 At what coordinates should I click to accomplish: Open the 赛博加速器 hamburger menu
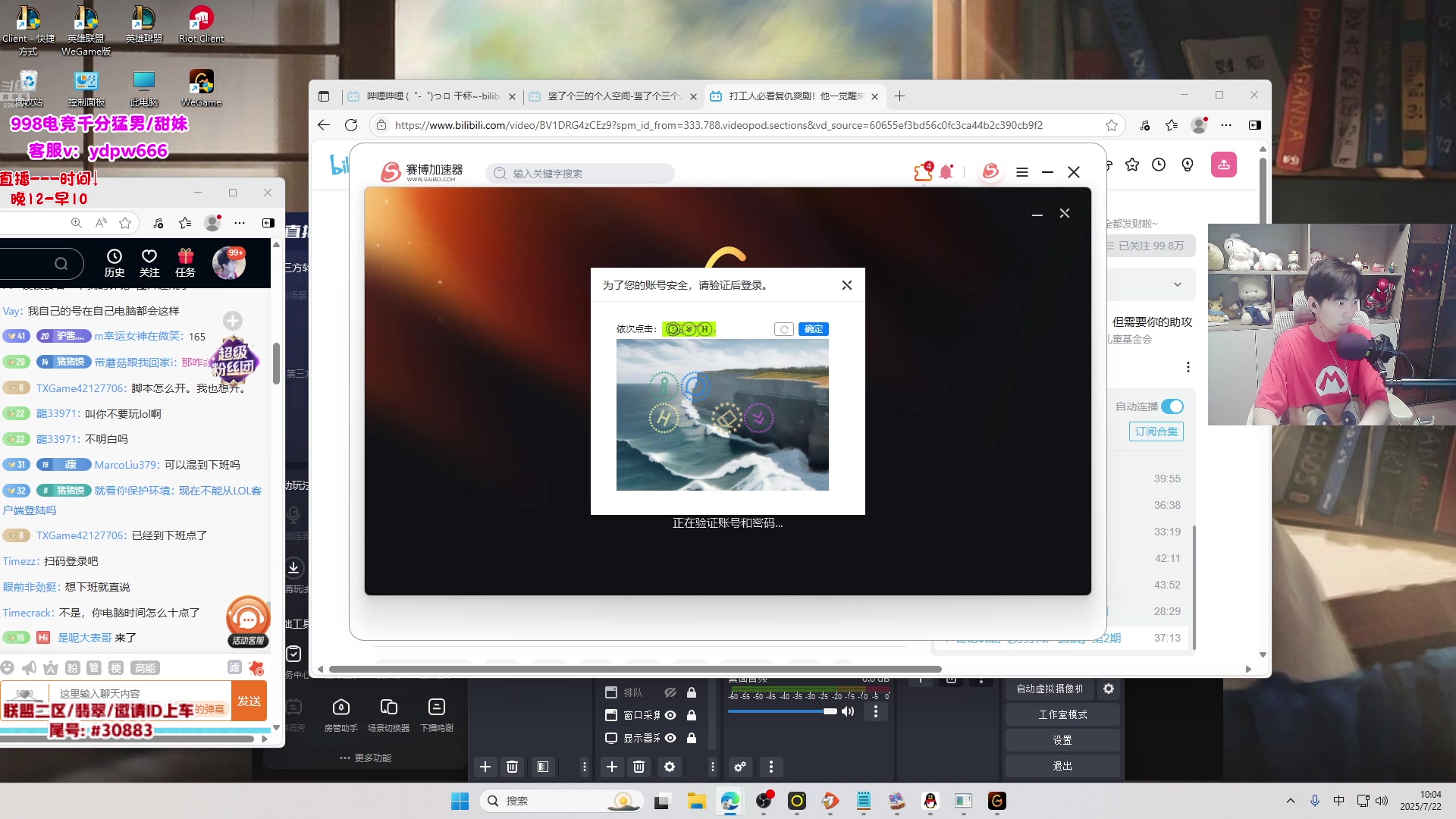[x=1022, y=172]
